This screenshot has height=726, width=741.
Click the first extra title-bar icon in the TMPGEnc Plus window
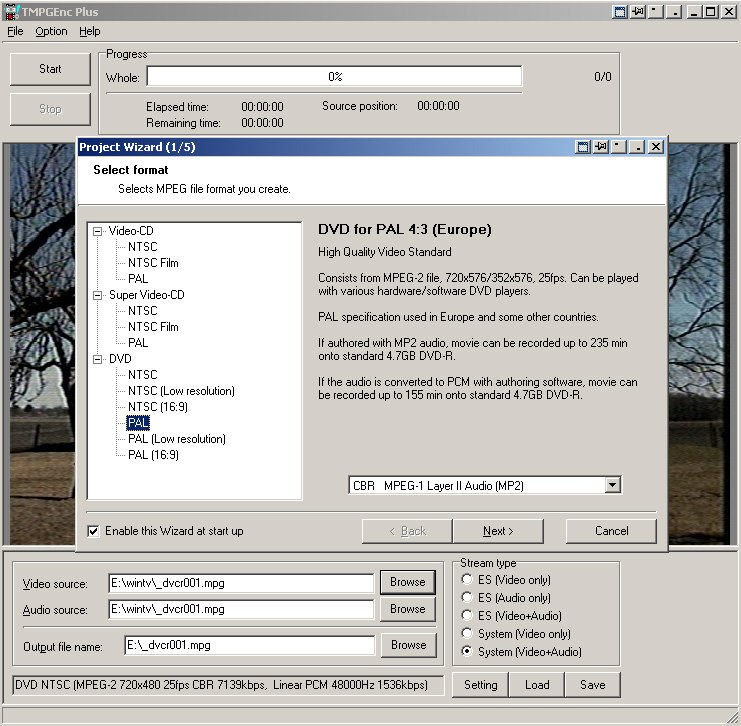click(x=620, y=12)
